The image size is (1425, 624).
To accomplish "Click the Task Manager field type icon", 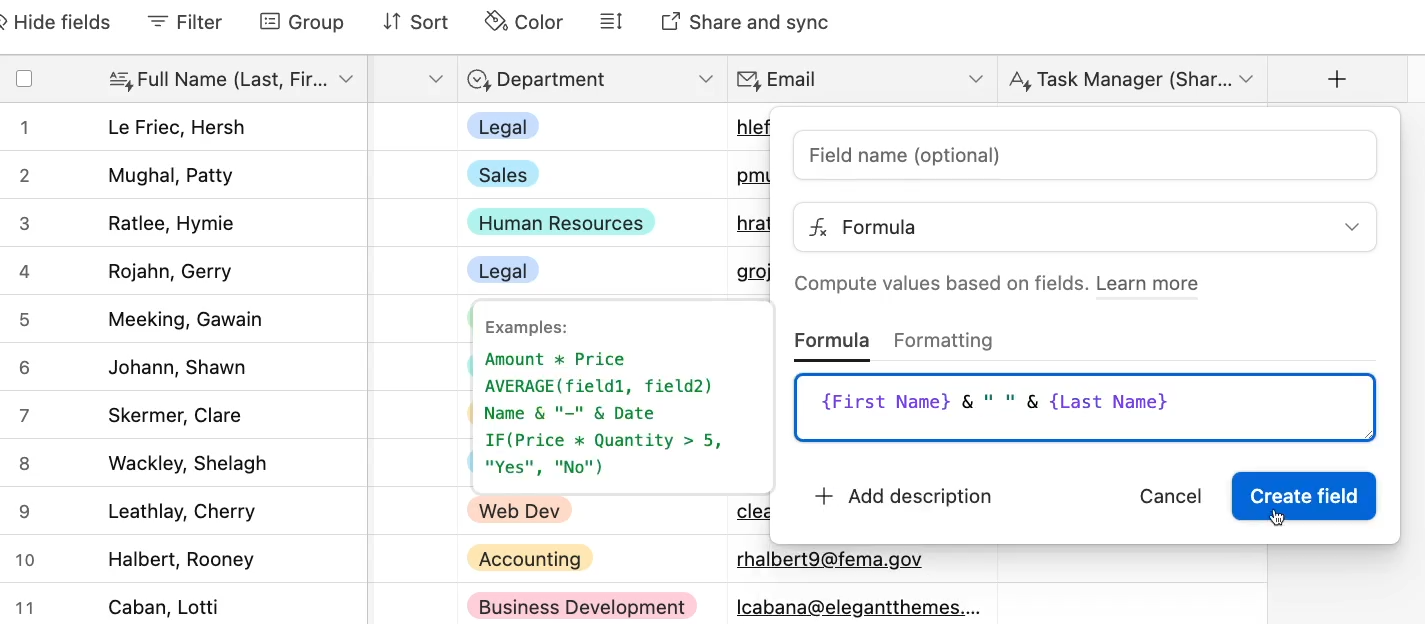I will [1019, 80].
